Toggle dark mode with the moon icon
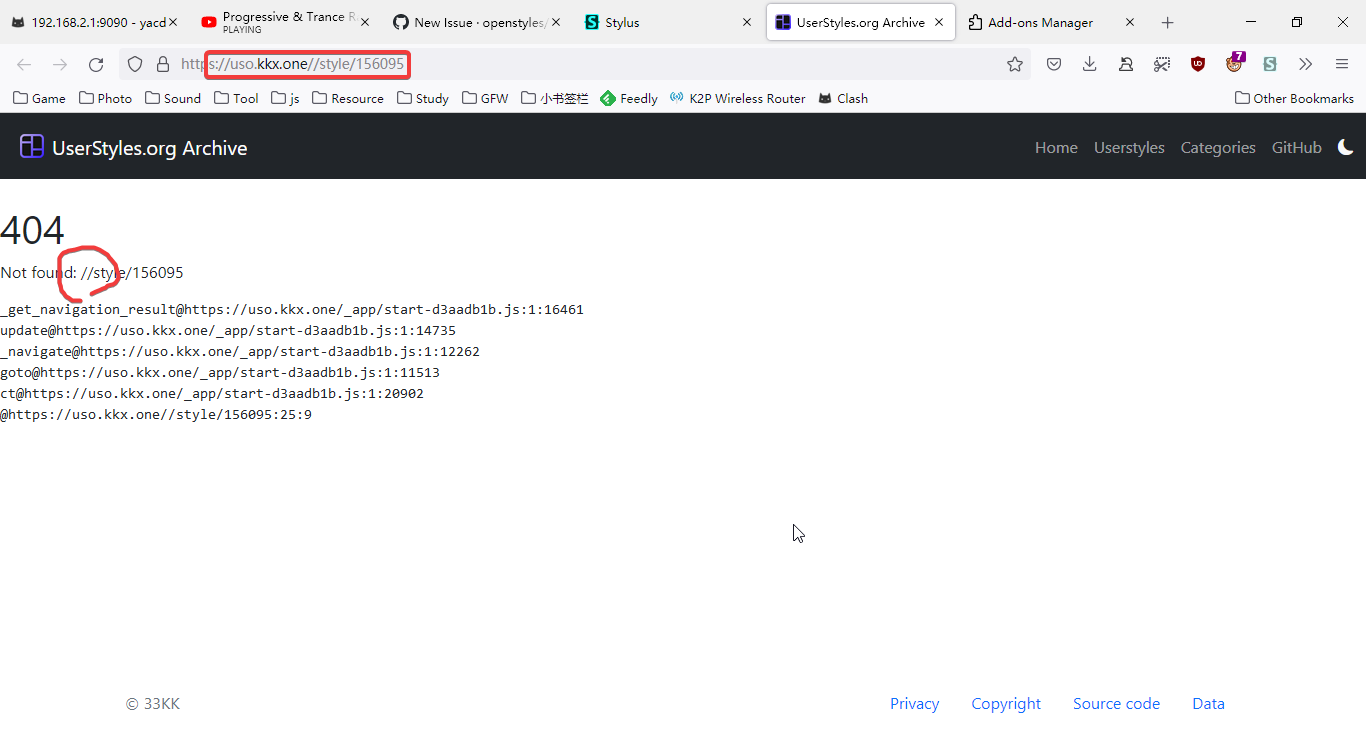The height and width of the screenshot is (738, 1366). coord(1345,146)
